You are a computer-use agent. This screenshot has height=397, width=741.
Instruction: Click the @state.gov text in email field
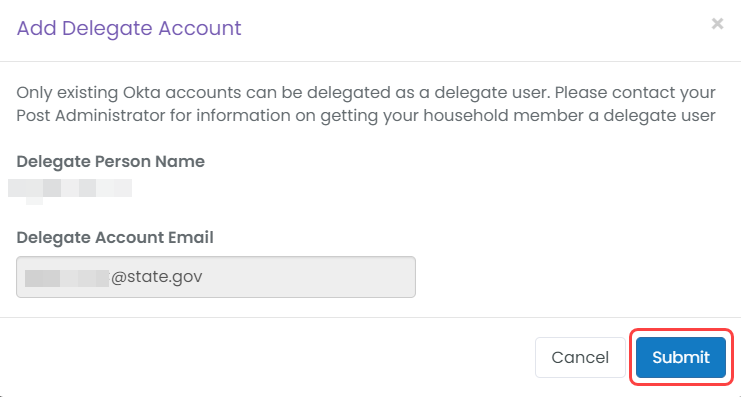pyautogui.click(x=156, y=277)
